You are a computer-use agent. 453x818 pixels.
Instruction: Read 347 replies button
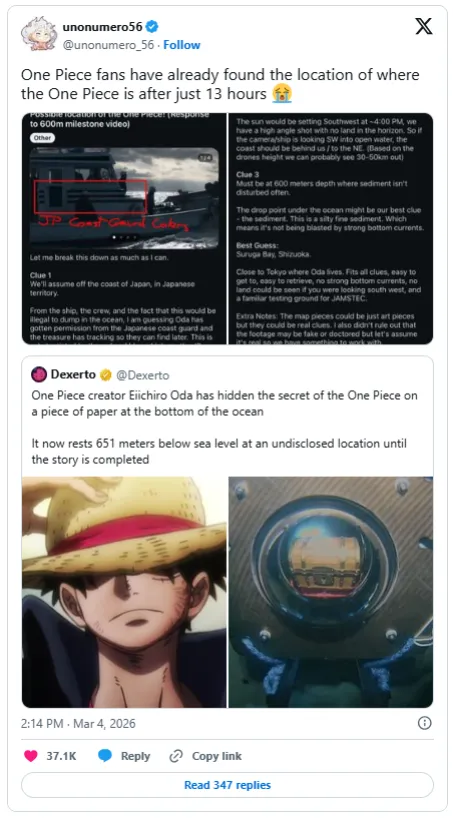point(227,785)
